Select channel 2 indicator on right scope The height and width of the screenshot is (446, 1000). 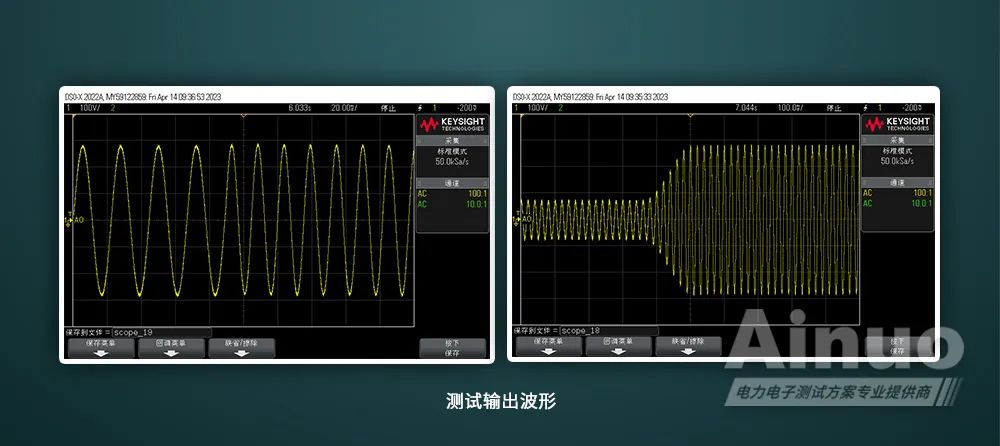click(561, 107)
